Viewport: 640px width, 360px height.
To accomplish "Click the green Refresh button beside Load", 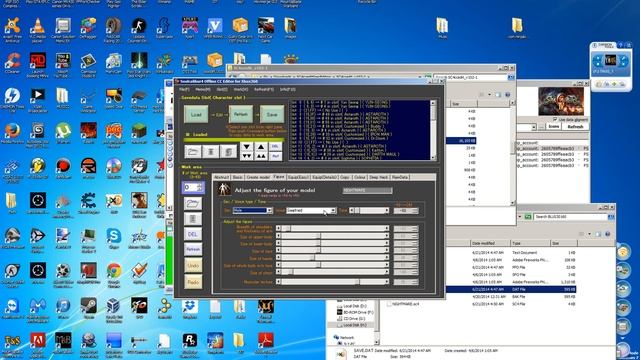I will (240, 115).
